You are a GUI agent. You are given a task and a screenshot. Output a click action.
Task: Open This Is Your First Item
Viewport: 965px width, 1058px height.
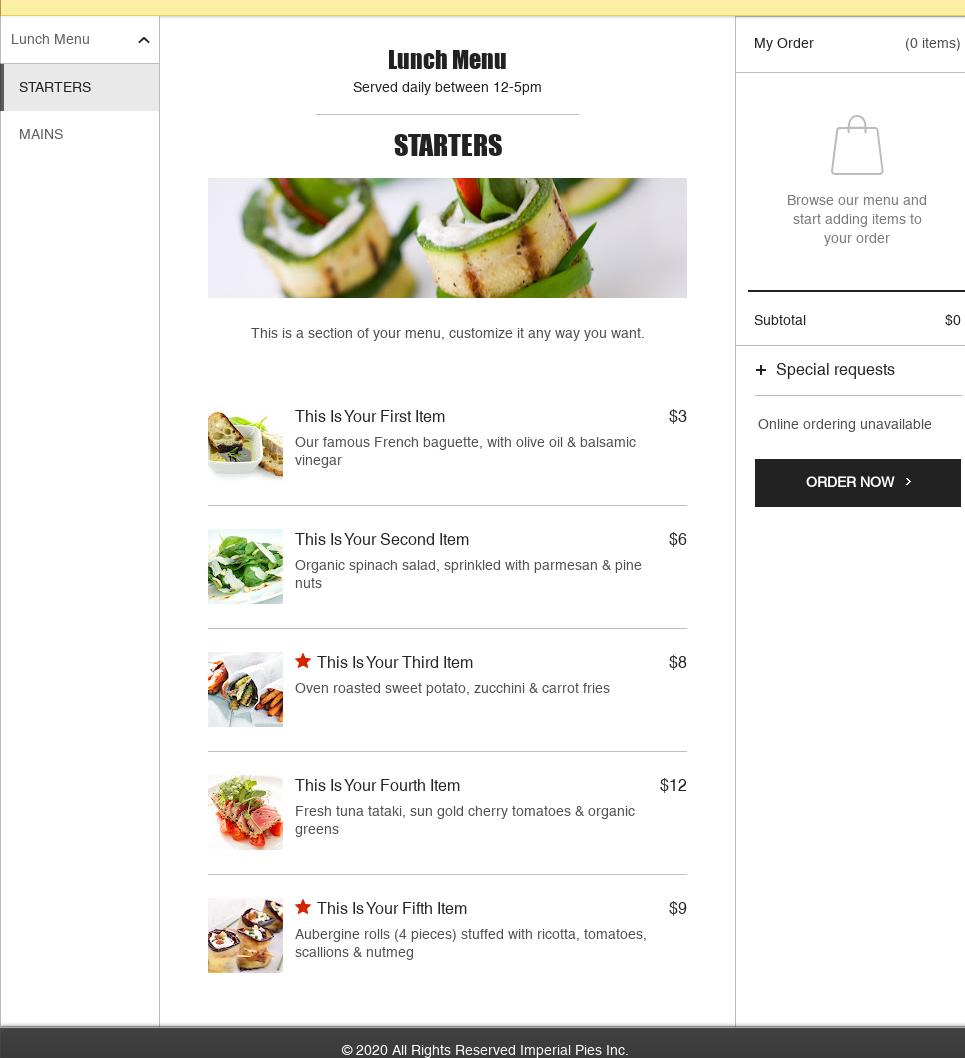(370, 416)
